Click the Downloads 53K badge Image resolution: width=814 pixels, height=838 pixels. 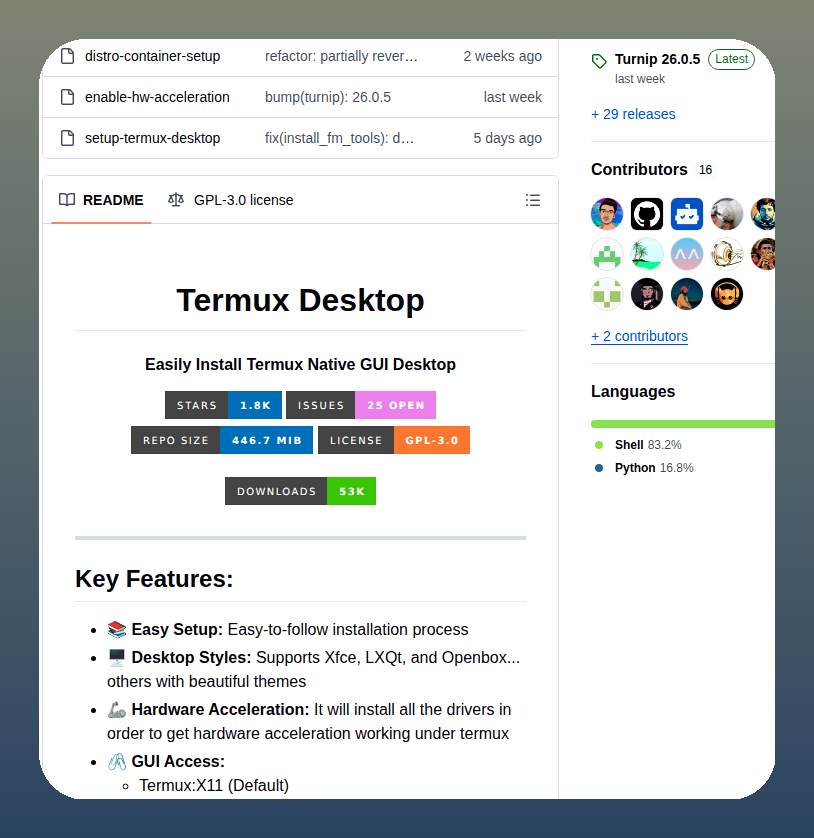pyautogui.click(x=300, y=491)
